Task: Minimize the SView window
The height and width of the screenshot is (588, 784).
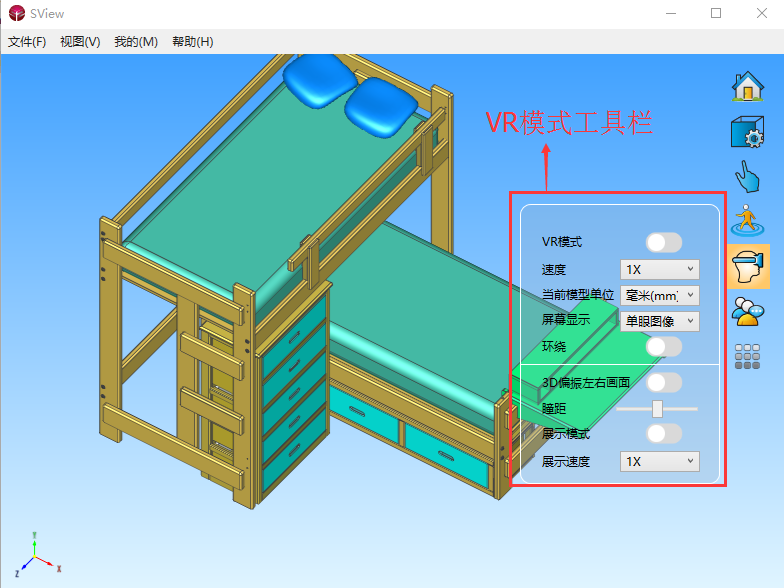Action: 671,14
